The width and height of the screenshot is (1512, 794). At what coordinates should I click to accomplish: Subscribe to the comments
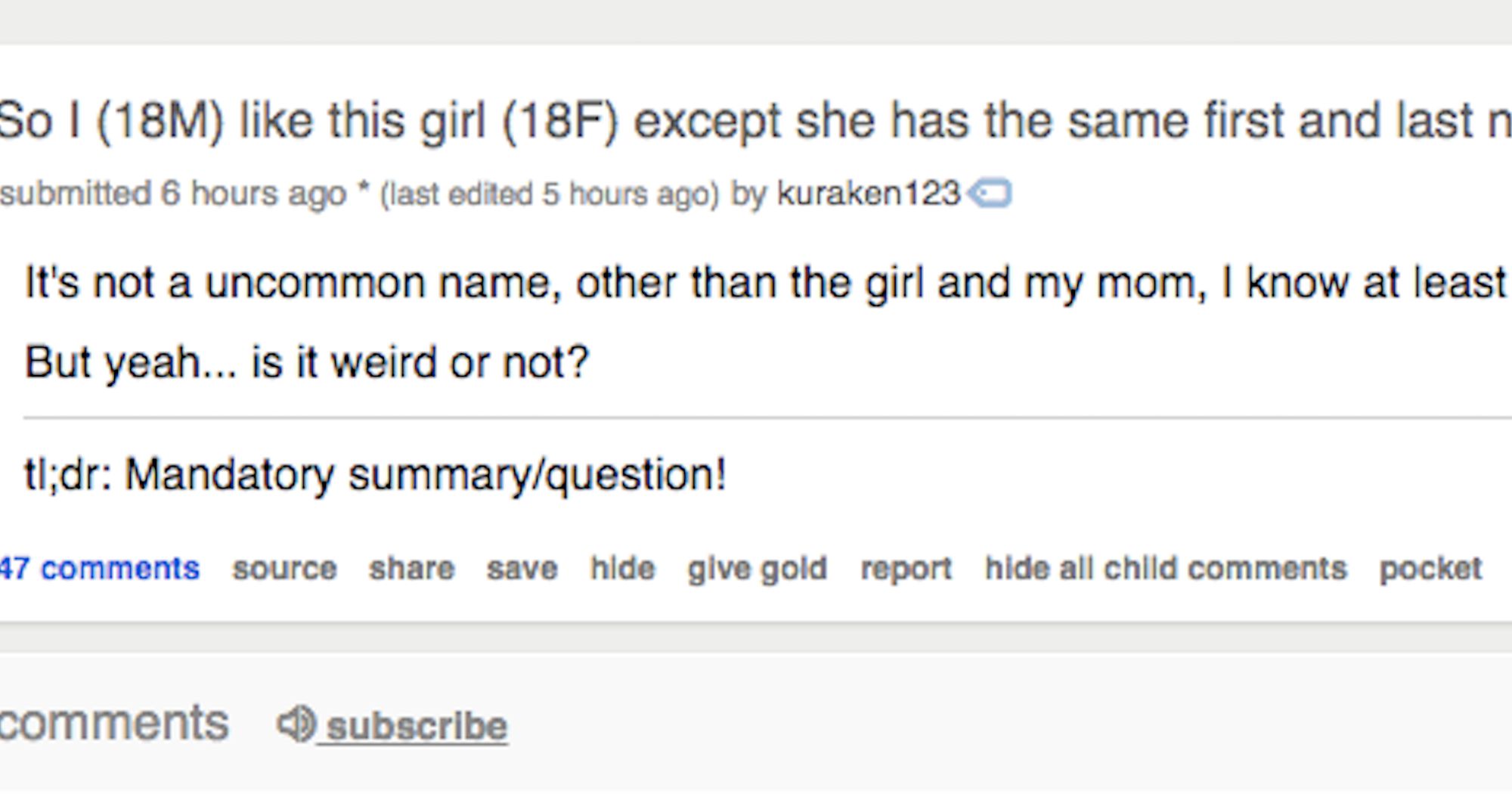point(417,727)
